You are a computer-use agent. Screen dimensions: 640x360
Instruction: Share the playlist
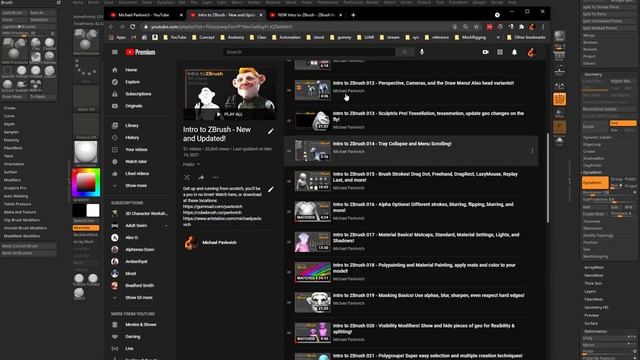201,177
